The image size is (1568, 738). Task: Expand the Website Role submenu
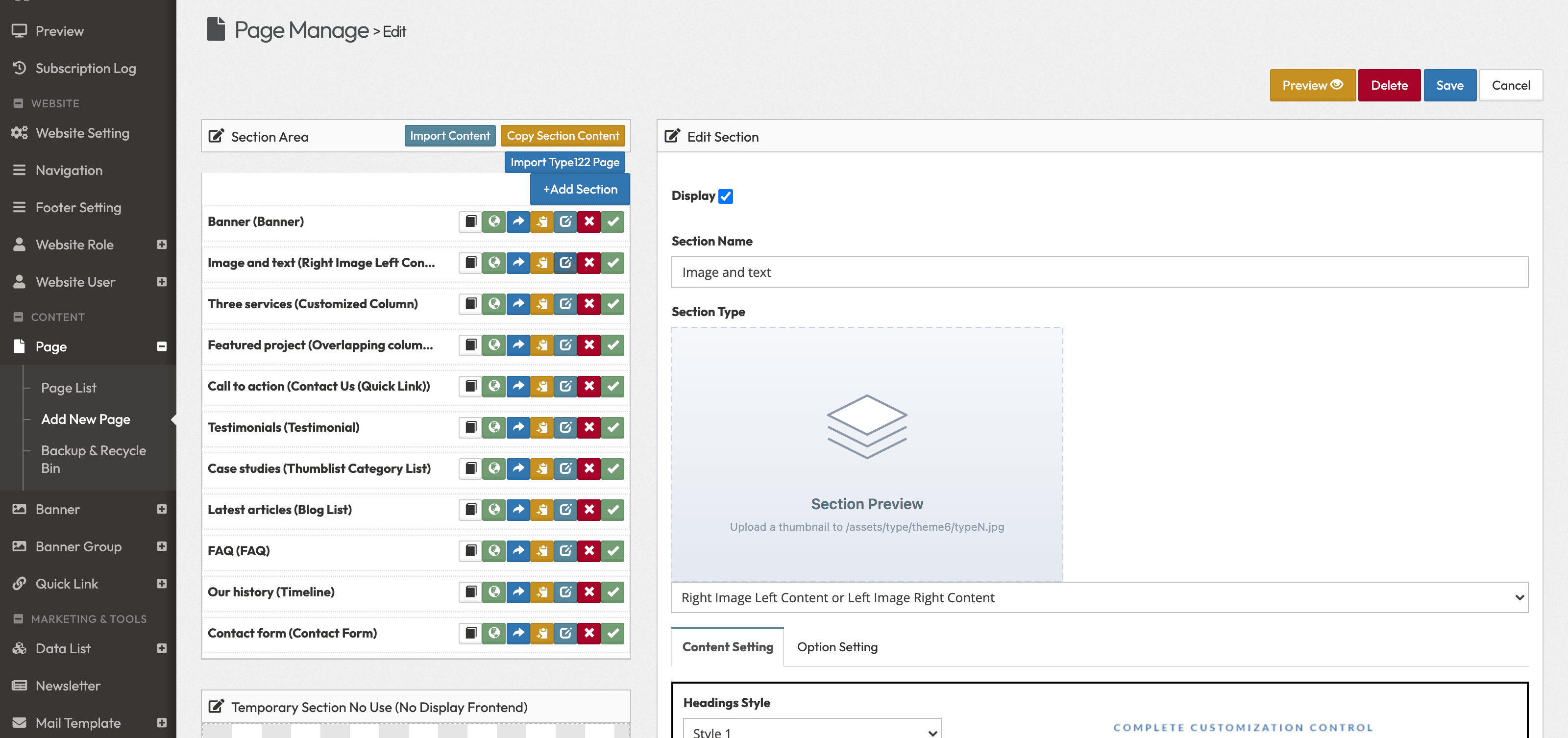(161, 245)
